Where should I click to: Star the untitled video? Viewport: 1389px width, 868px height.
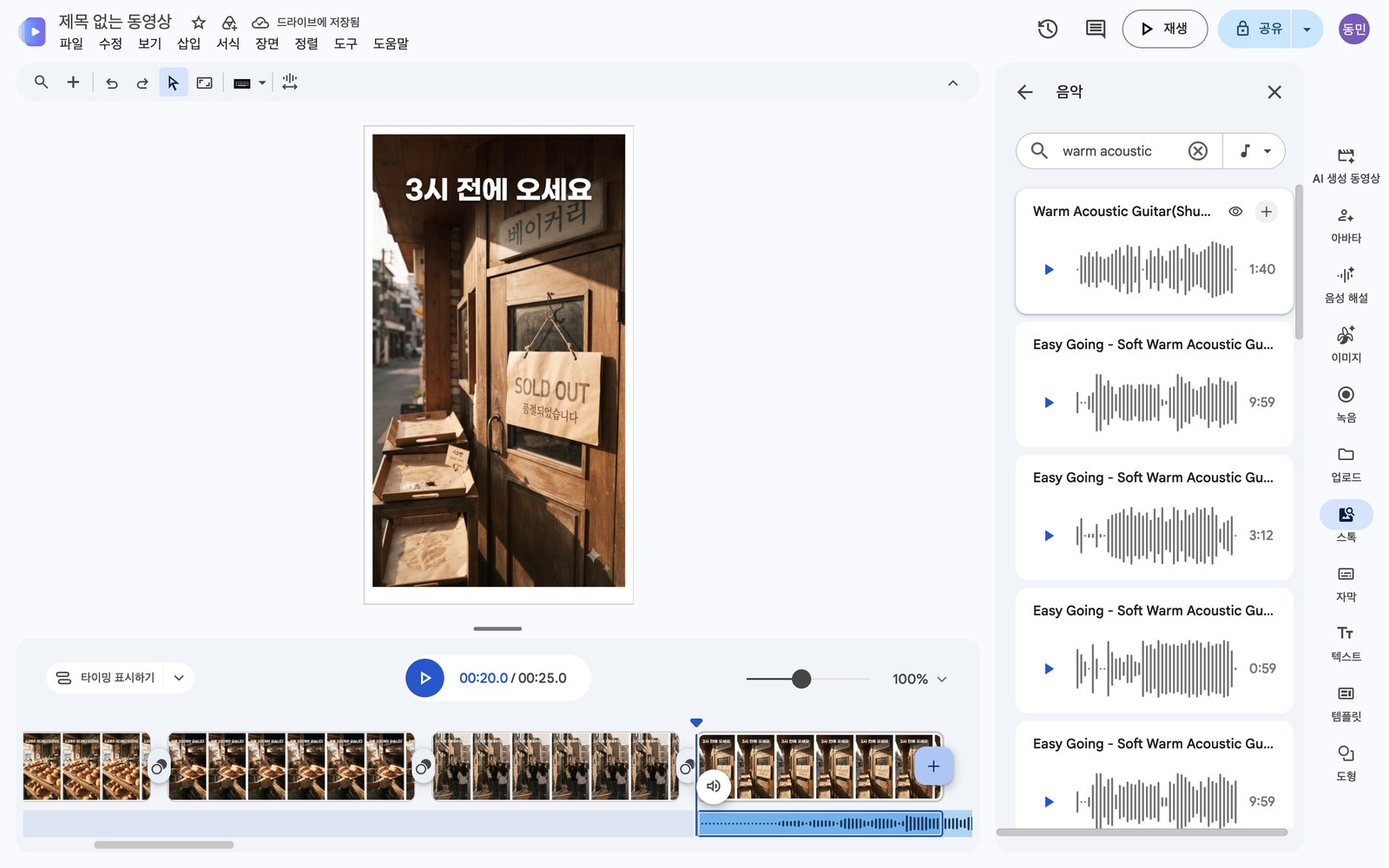tap(199, 23)
